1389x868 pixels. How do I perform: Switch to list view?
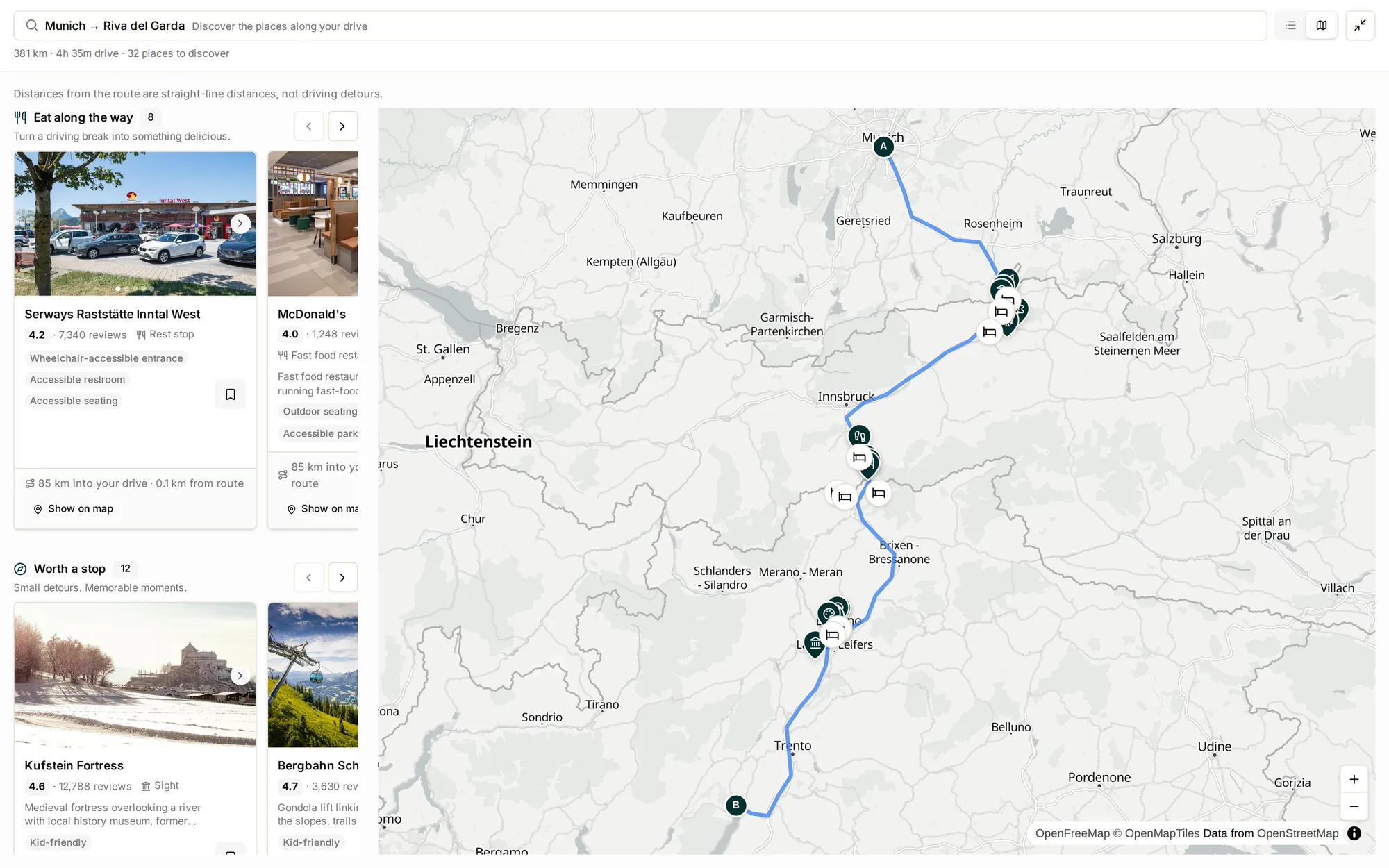[1290, 26]
